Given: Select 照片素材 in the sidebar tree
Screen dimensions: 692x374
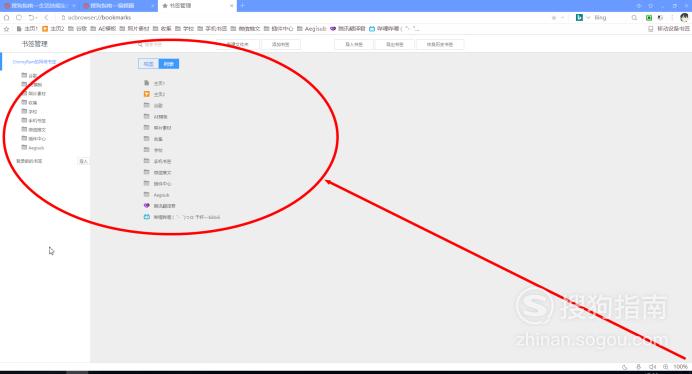Looking at the screenshot, I should (37, 94).
